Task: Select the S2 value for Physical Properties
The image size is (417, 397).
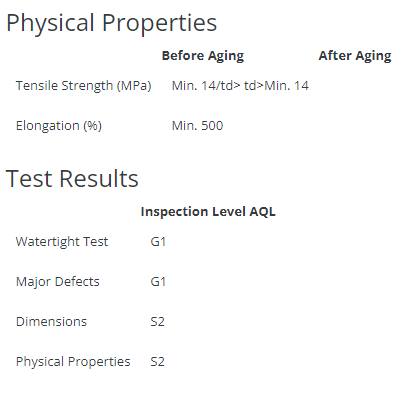Action: [x=157, y=362]
